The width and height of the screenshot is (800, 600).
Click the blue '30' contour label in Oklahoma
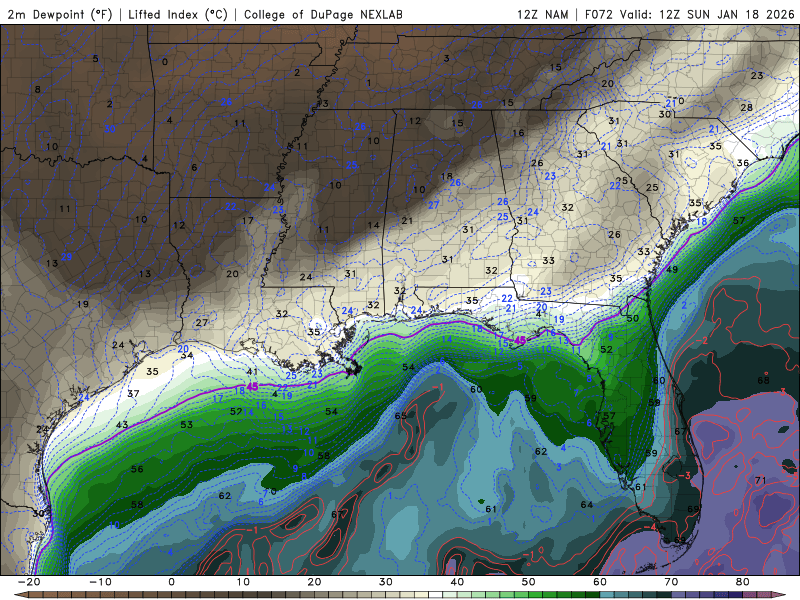pyautogui.click(x=110, y=129)
